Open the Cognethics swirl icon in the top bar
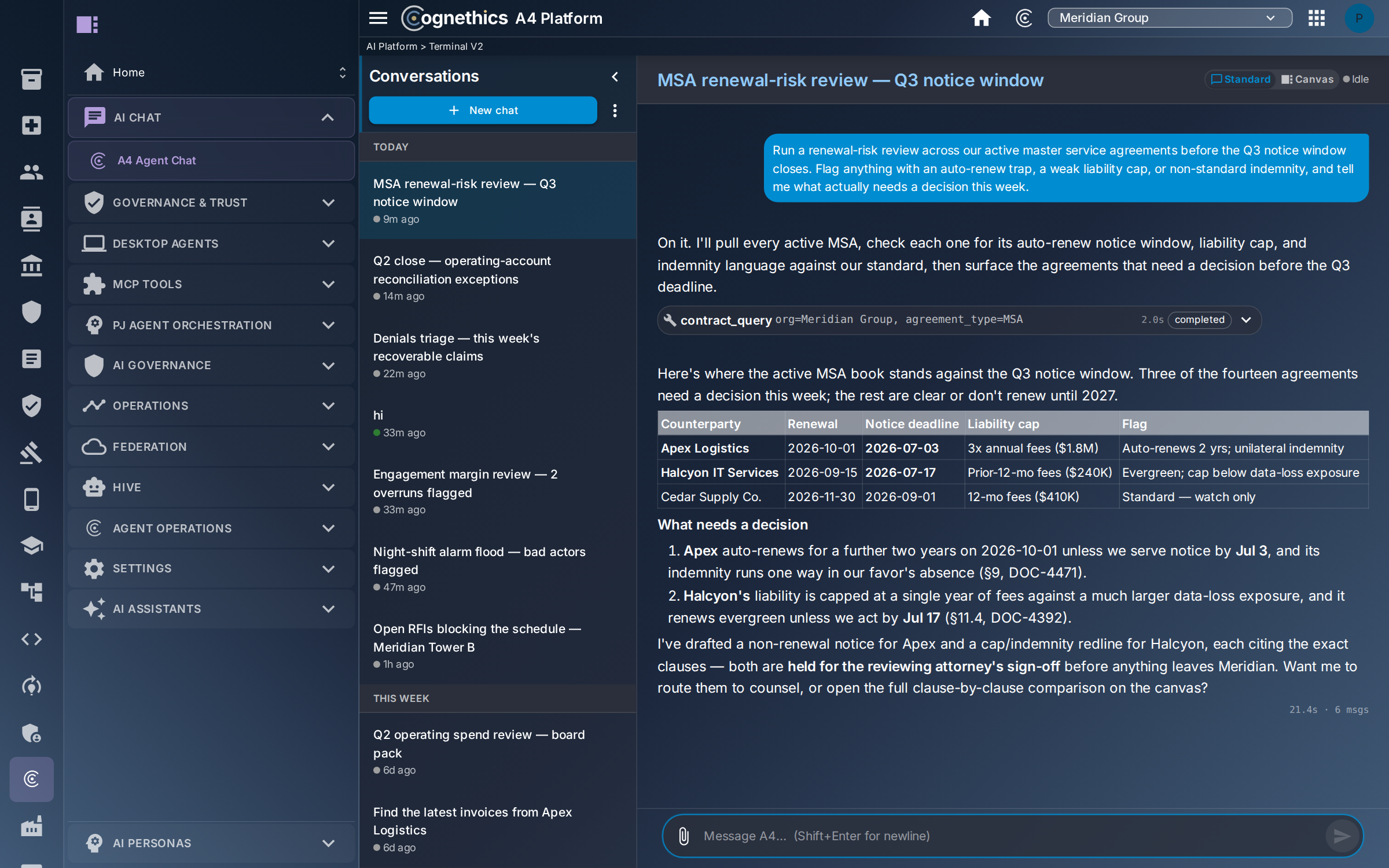The height and width of the screenshot is (868, 1389). click(1024, 18)
